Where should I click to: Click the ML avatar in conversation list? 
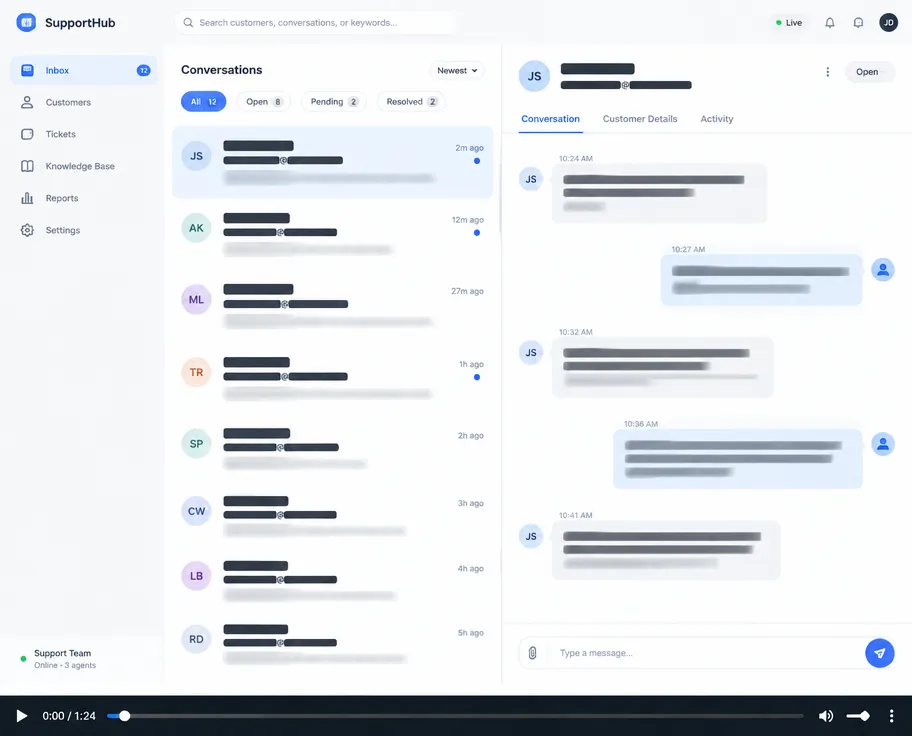(197, 300)
